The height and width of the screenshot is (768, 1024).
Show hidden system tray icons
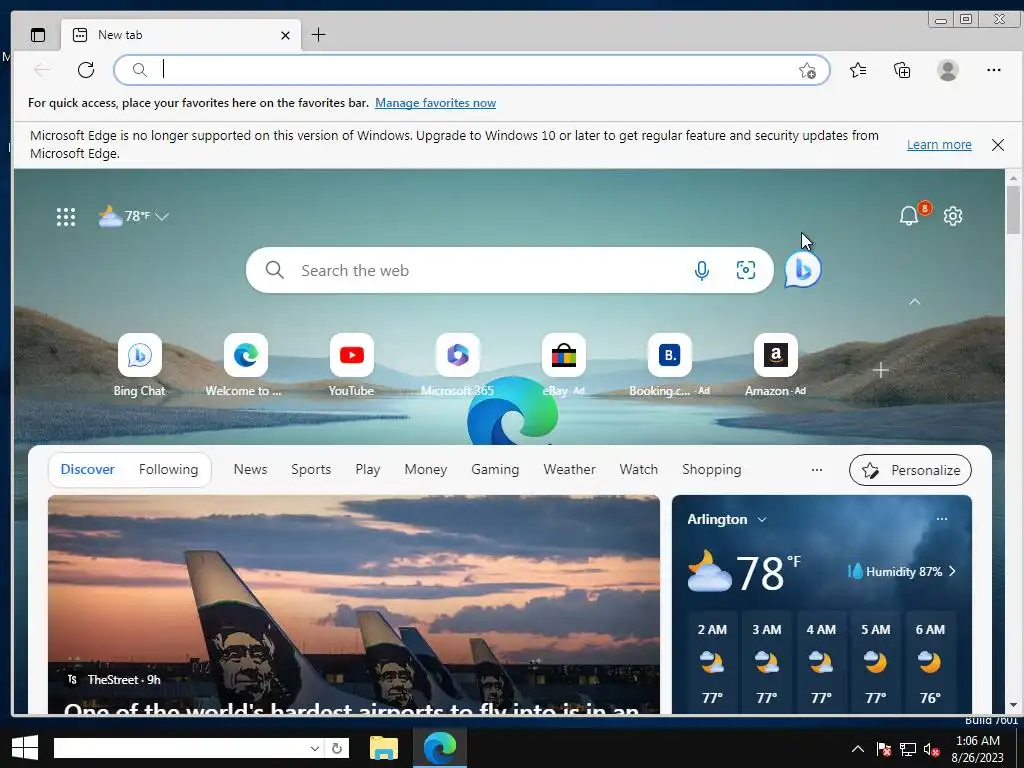coord(858,749)
